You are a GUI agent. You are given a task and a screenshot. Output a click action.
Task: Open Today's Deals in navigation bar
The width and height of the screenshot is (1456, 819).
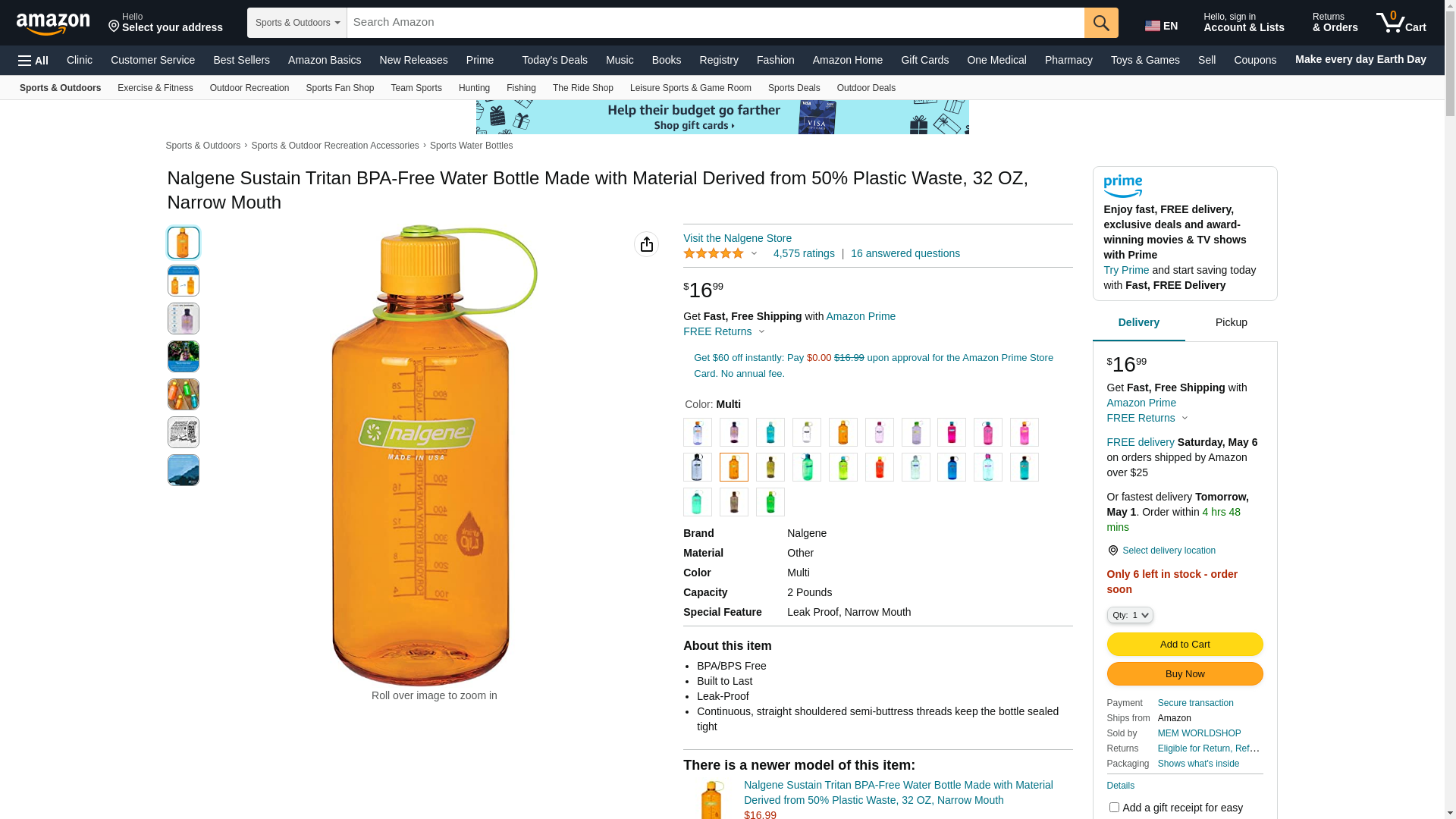click(x=554, y=60)
